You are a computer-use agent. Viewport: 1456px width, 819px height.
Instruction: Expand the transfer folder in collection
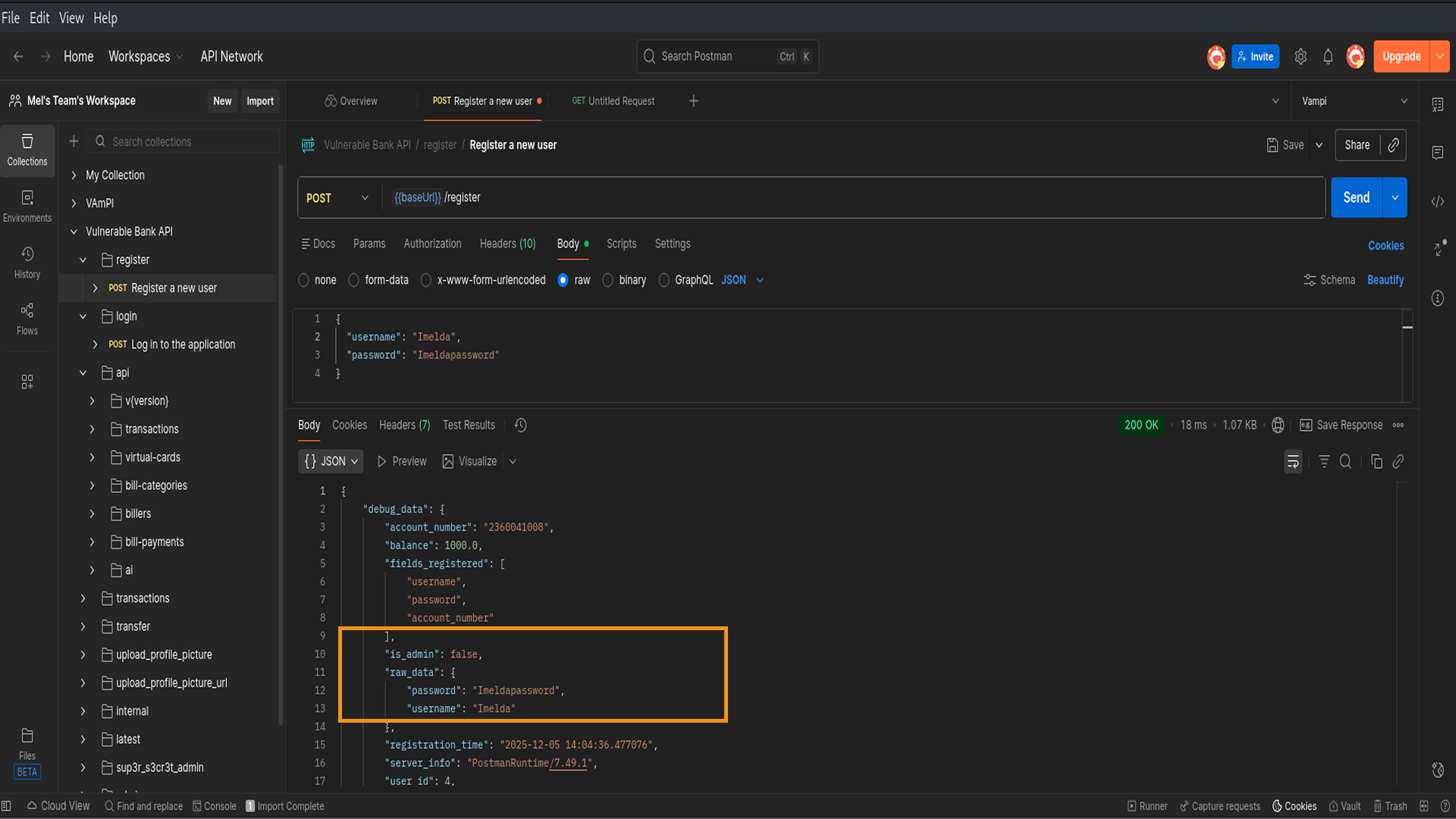tap(83, 626)
